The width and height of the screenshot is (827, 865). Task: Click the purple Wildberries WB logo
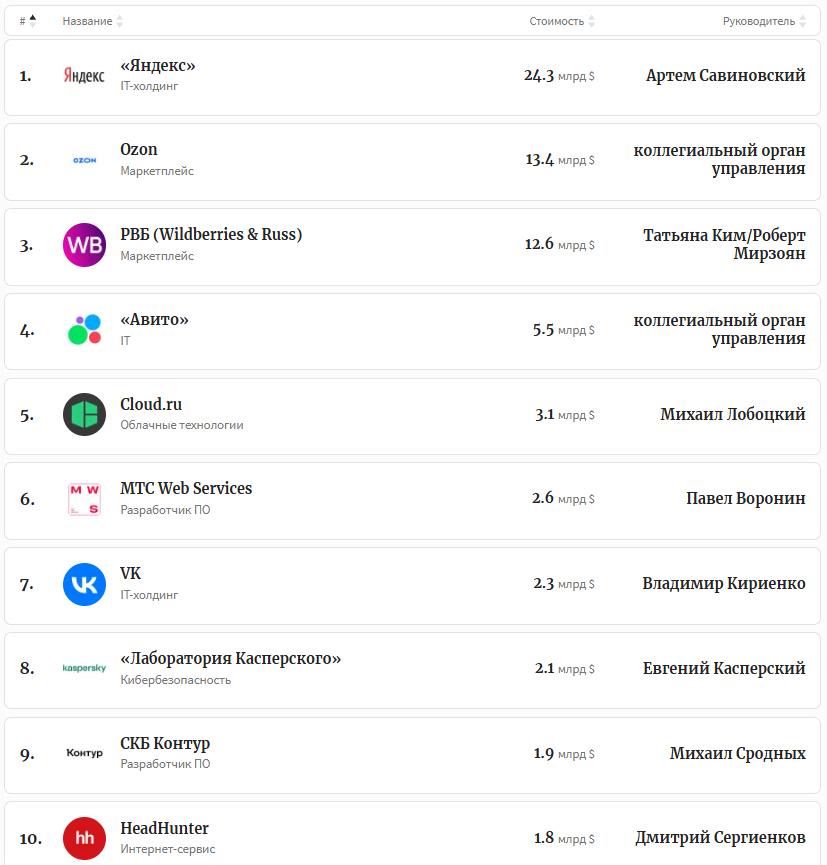click(84, 245)
